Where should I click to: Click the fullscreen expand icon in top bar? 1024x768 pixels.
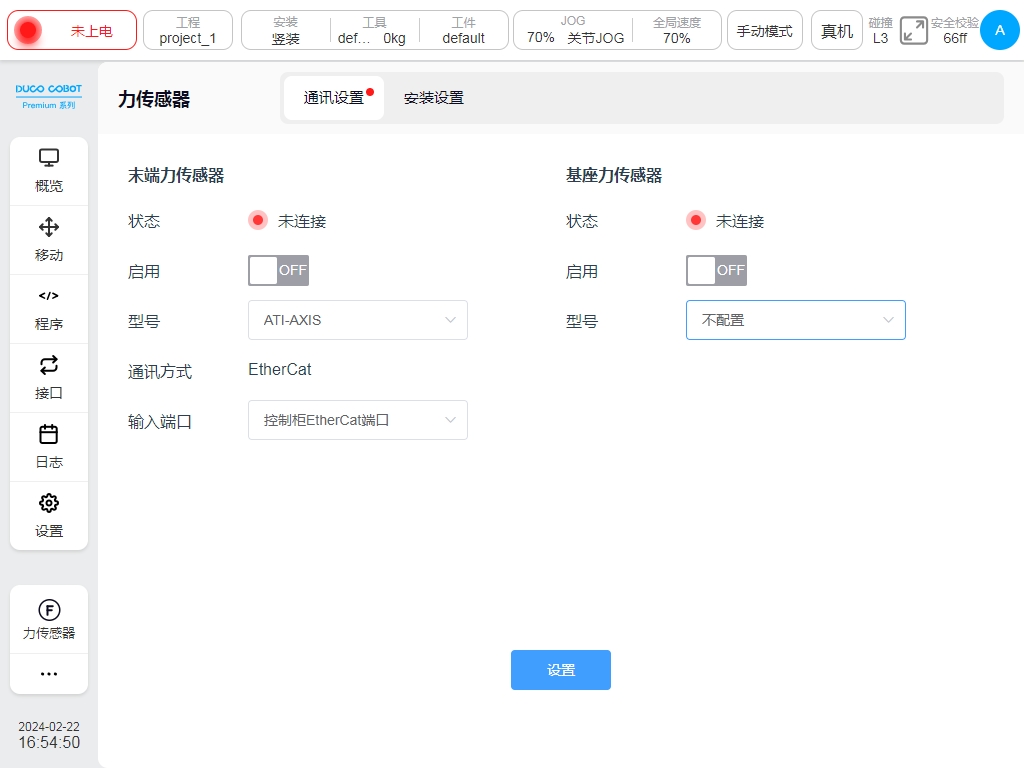913,30
